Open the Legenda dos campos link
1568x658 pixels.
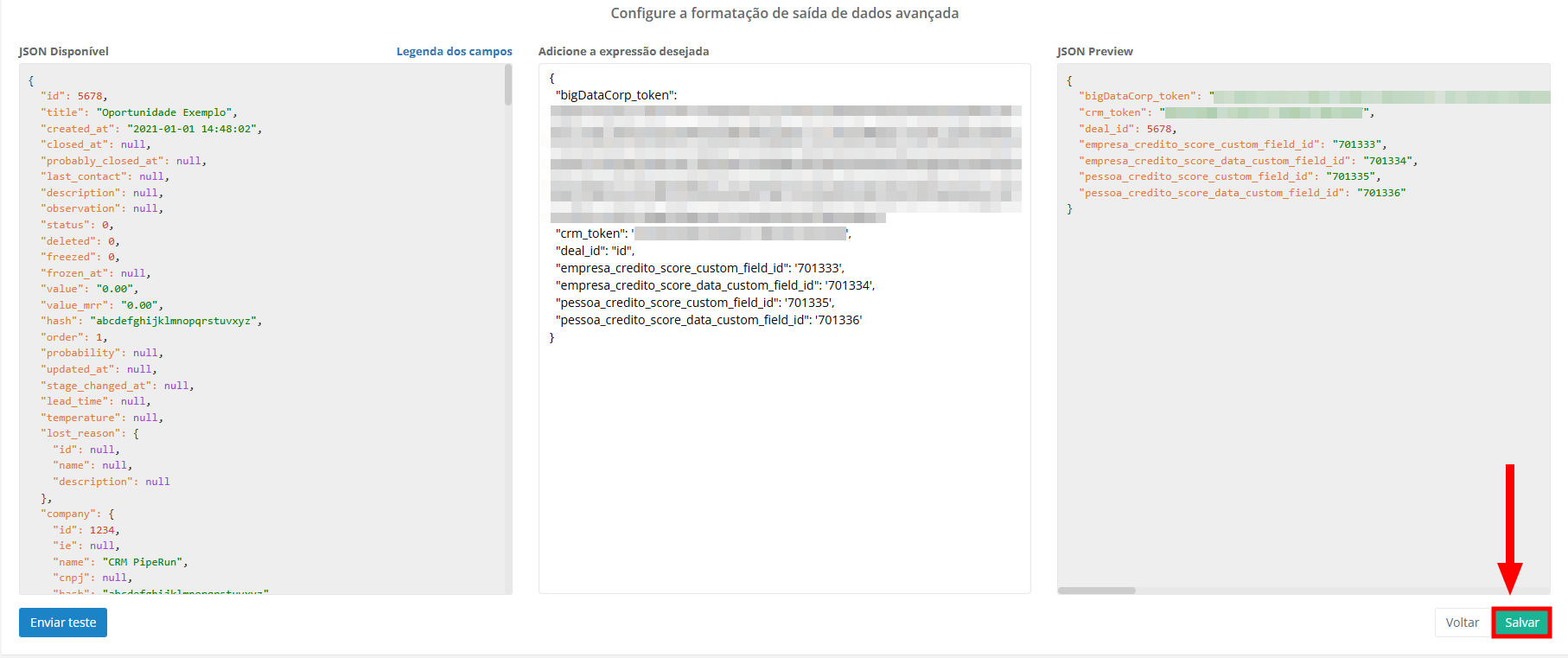click(454, 52)
